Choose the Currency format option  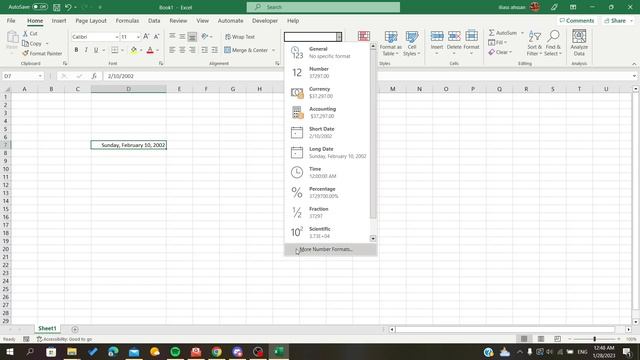click(x=328, y=92)
